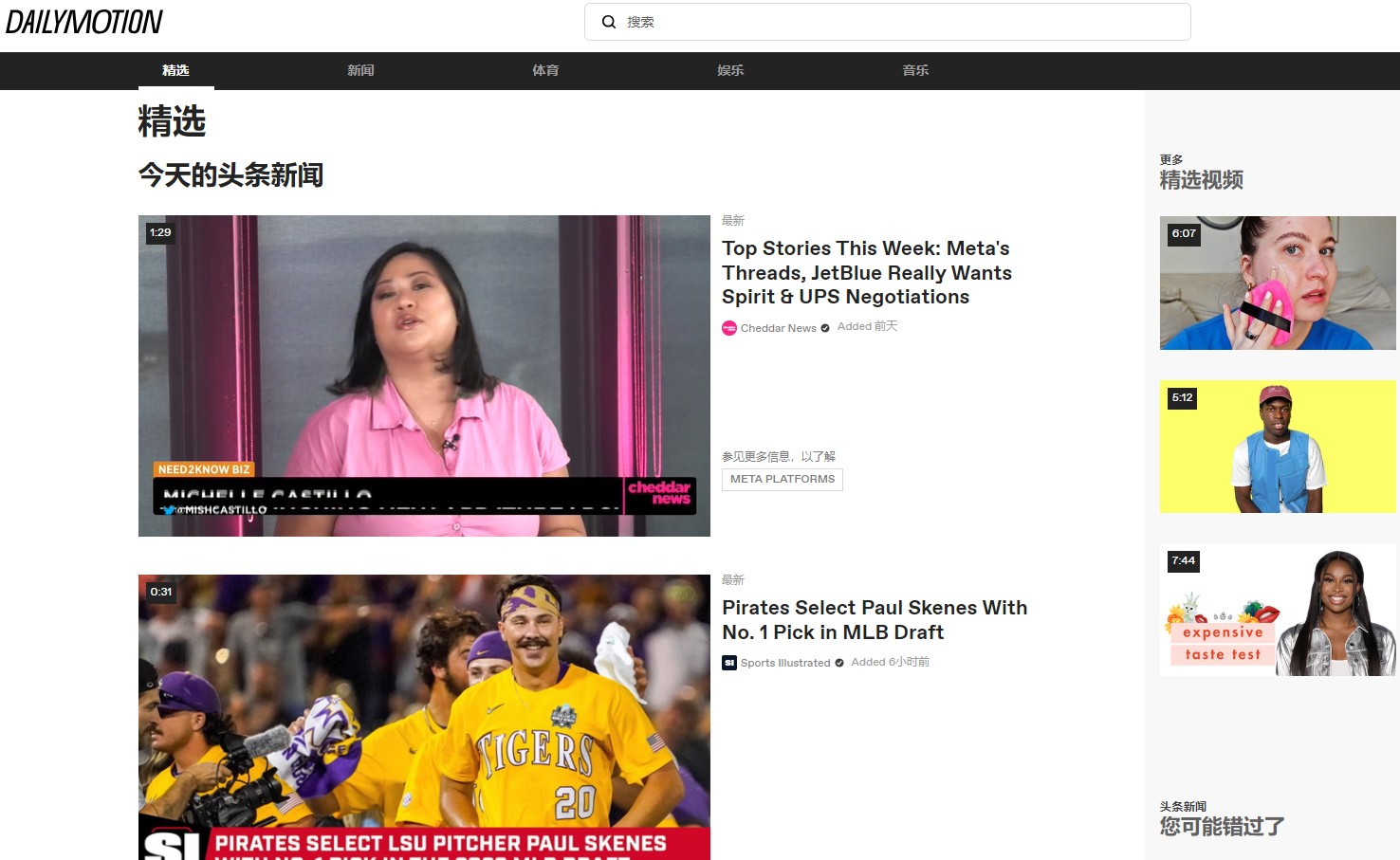
Task: Click the META PLATFORMS tag button
Action: pyautogui.click(x=783, y=480)
